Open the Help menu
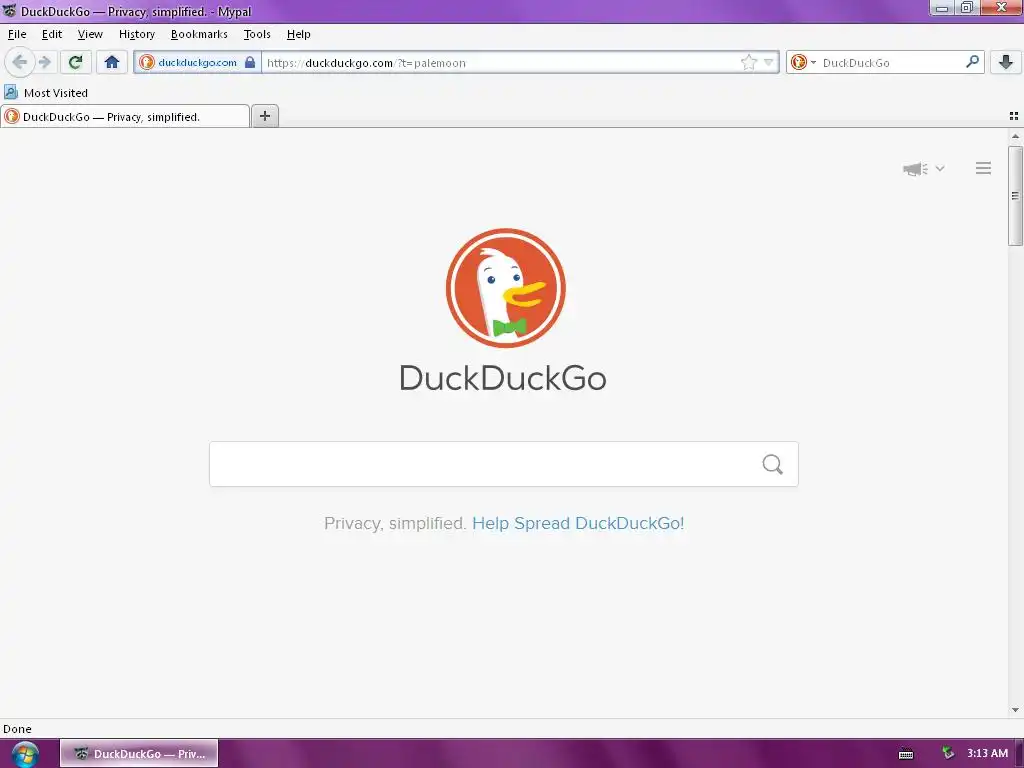The height and width of the screenshot is (768, 1024). click(298, 34)
